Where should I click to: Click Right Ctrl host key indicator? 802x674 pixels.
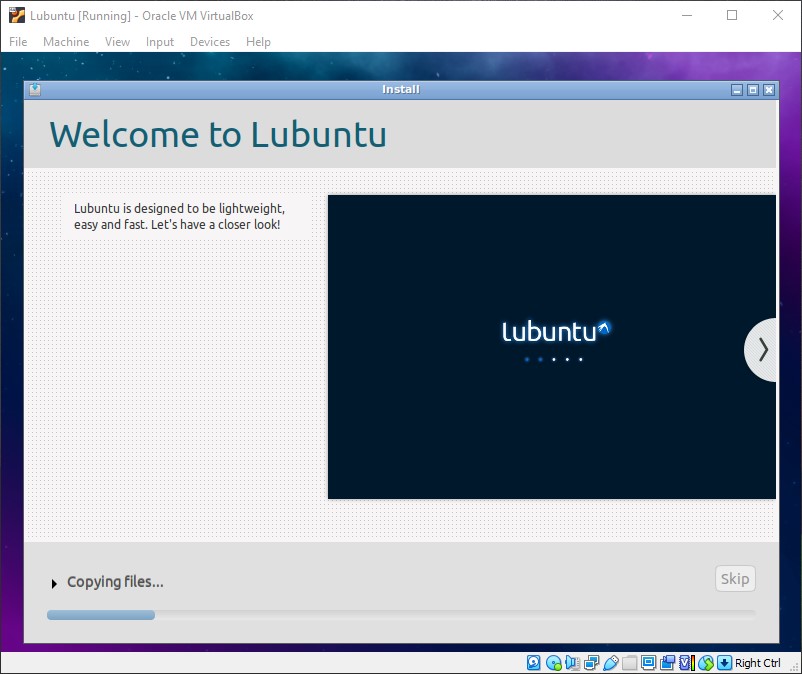pos(756,662)
